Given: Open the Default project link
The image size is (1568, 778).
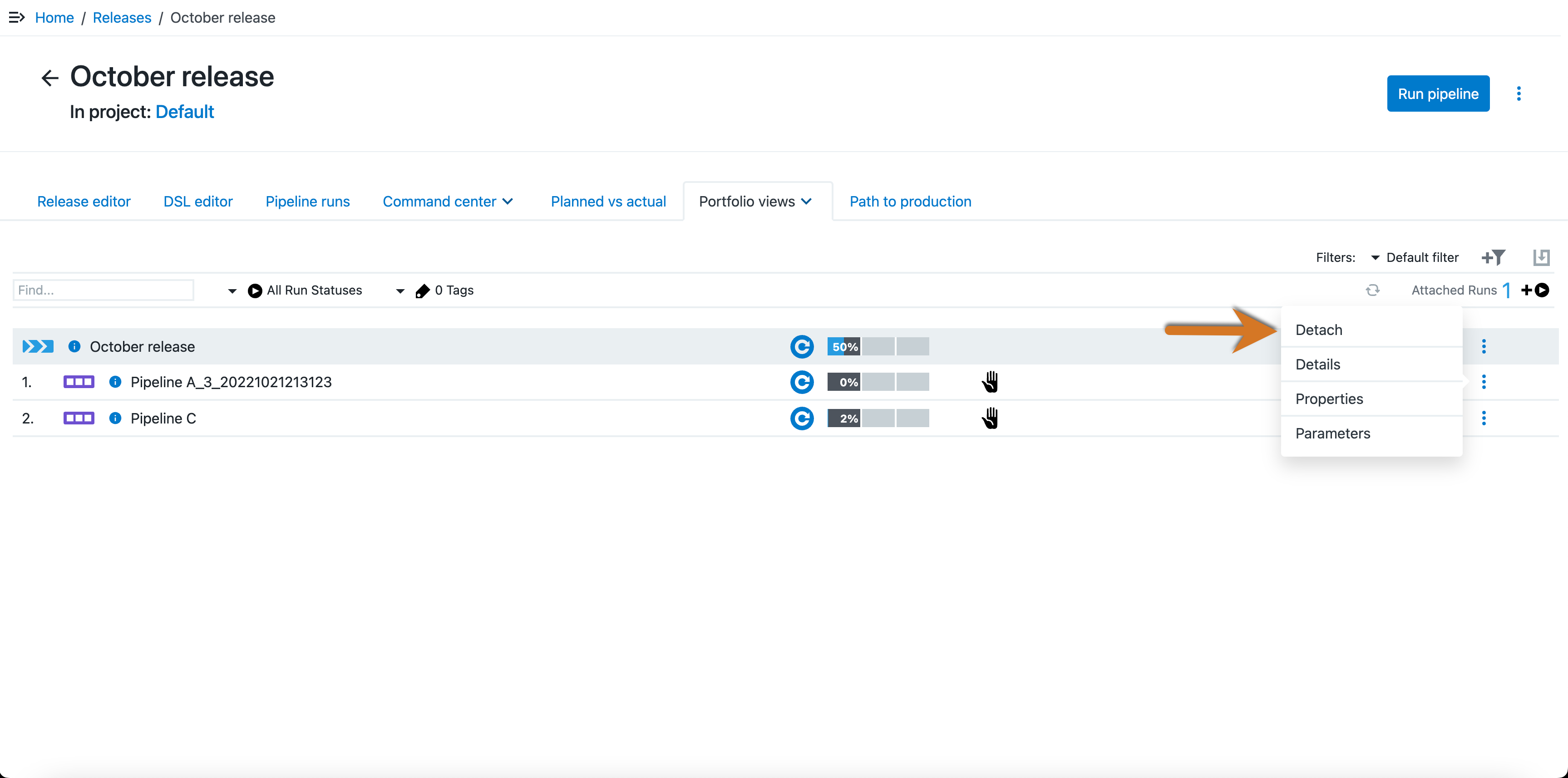Looking at the screenshot, I should click(x=184, y=112).
